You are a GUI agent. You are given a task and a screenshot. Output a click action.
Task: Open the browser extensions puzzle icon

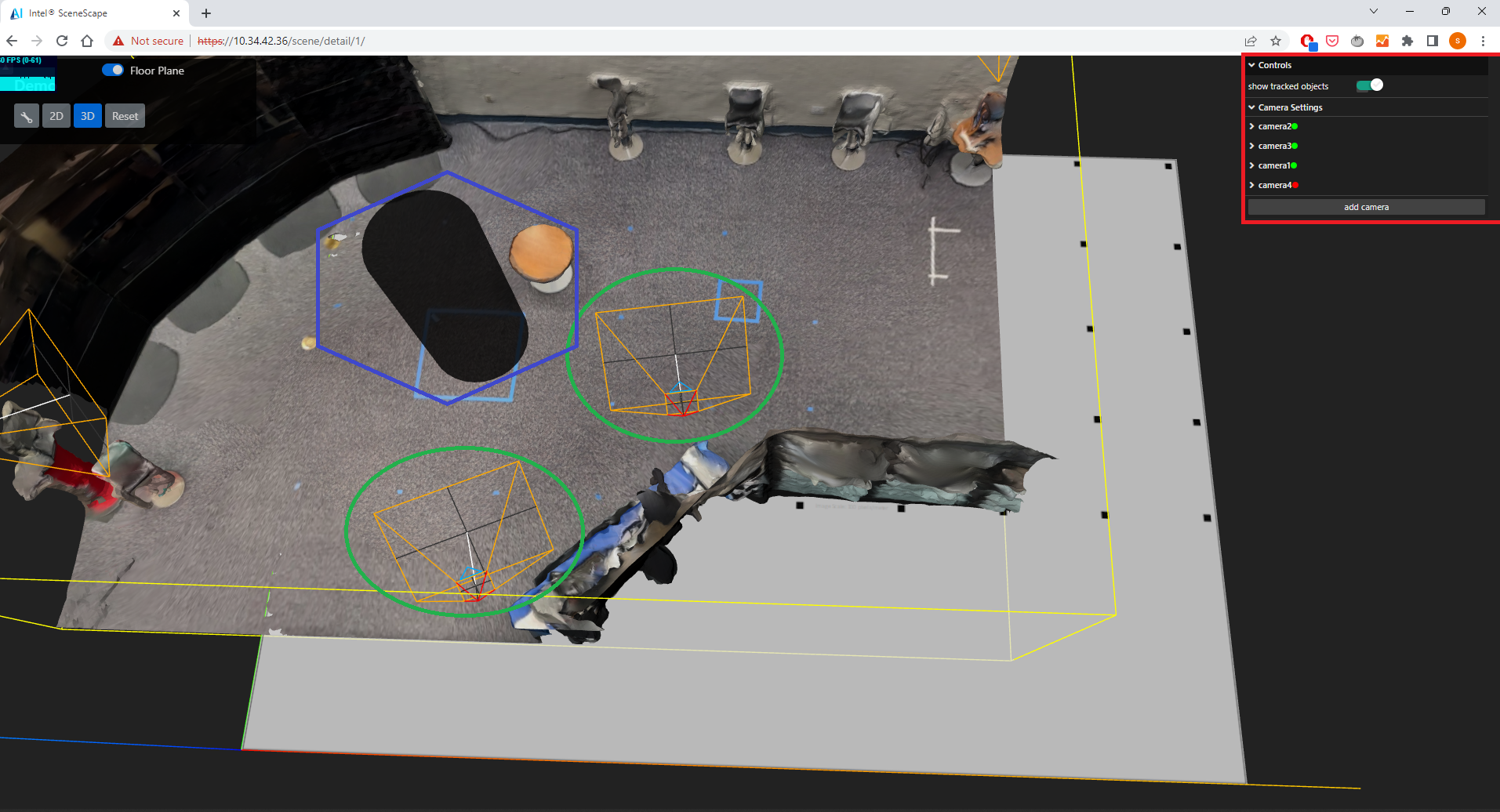point(1407,41)
